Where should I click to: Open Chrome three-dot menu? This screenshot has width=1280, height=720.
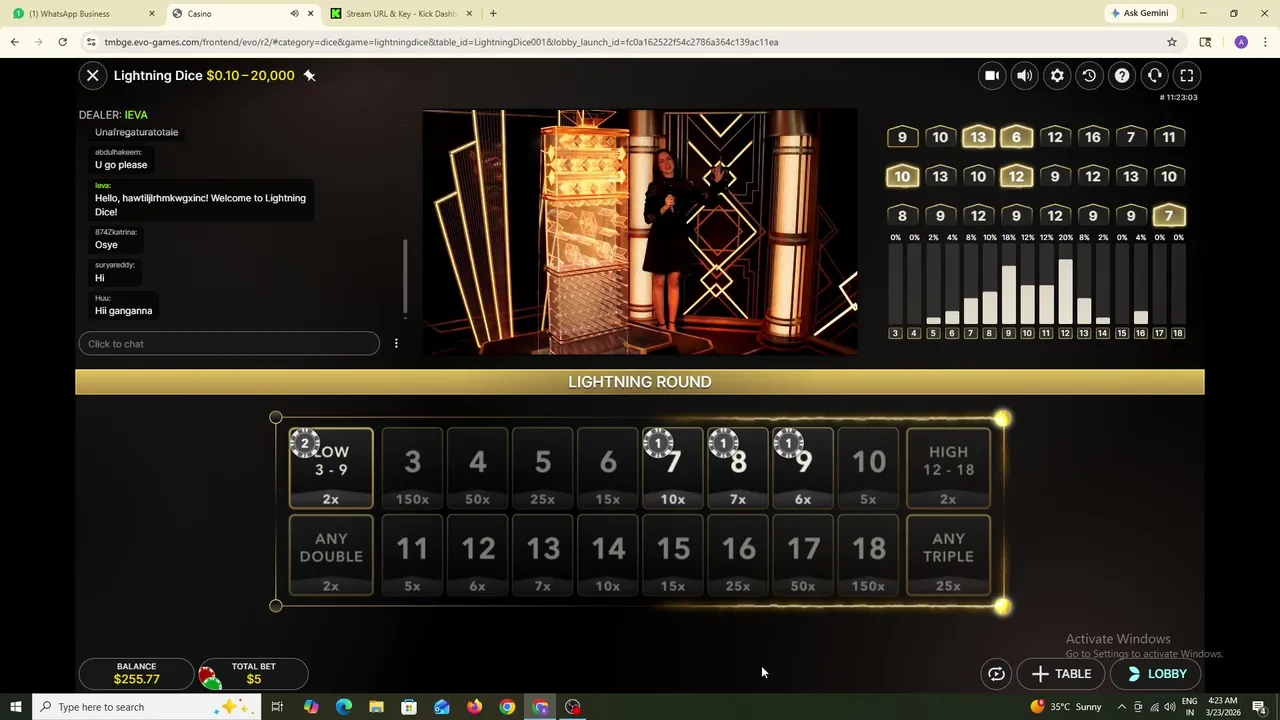[1266, 42]
